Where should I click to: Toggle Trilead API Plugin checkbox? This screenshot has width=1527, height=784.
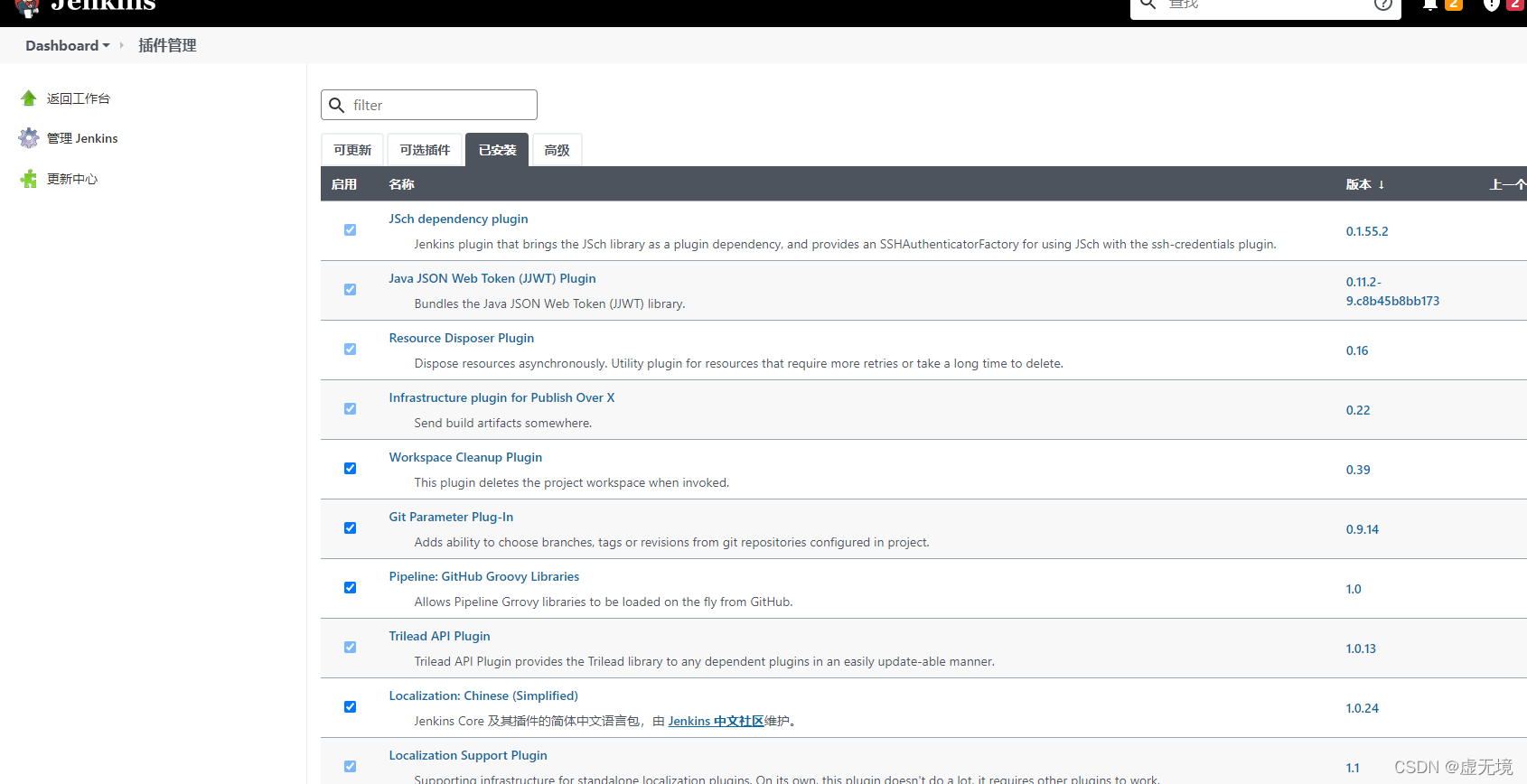350,648
